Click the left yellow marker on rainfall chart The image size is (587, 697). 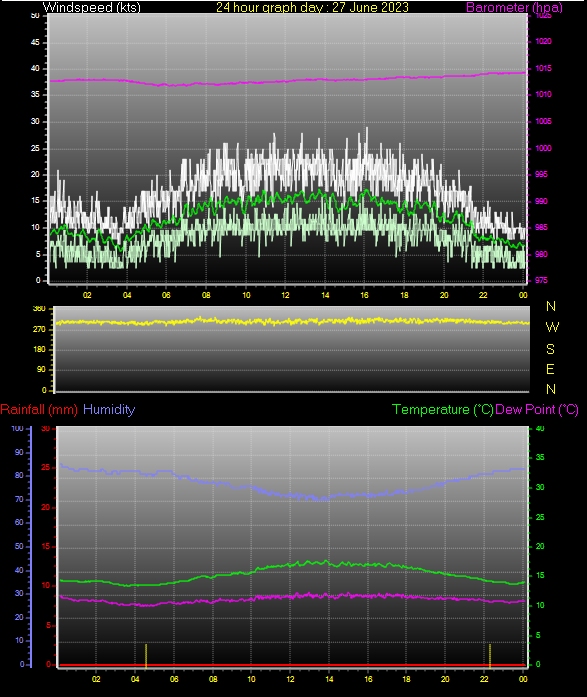[x=146, y=655]
